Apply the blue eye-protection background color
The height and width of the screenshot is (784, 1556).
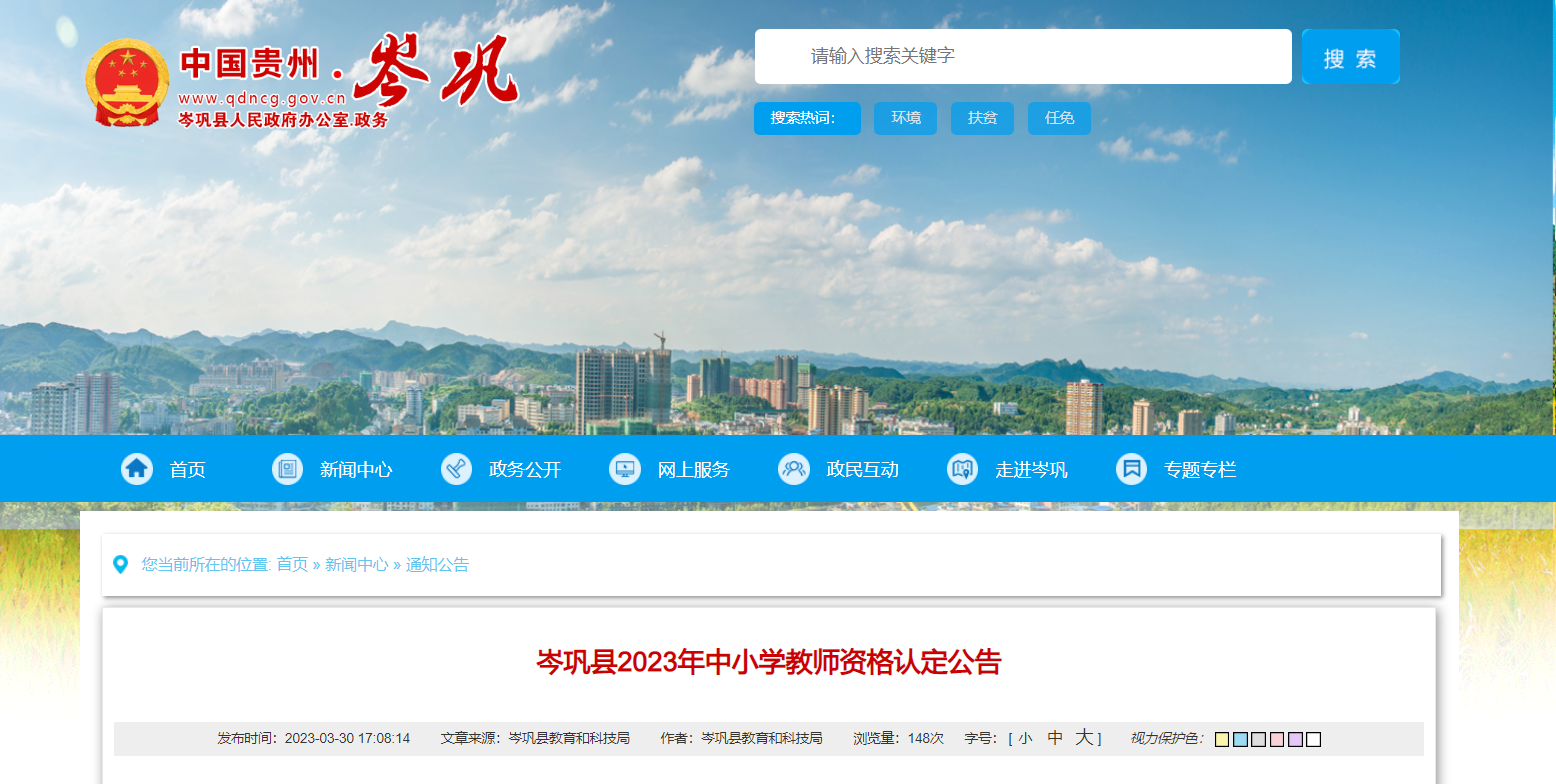pyautogui.click(x=1240, y=740)
